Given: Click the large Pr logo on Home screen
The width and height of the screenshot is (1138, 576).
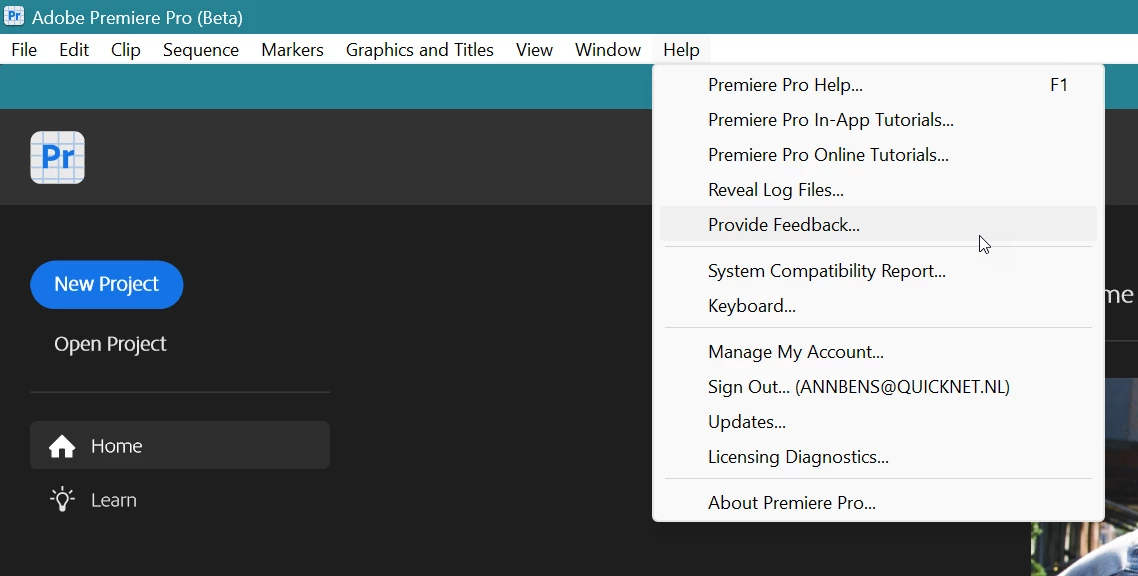Looking at the screenshot, I should tap(57, 157).
